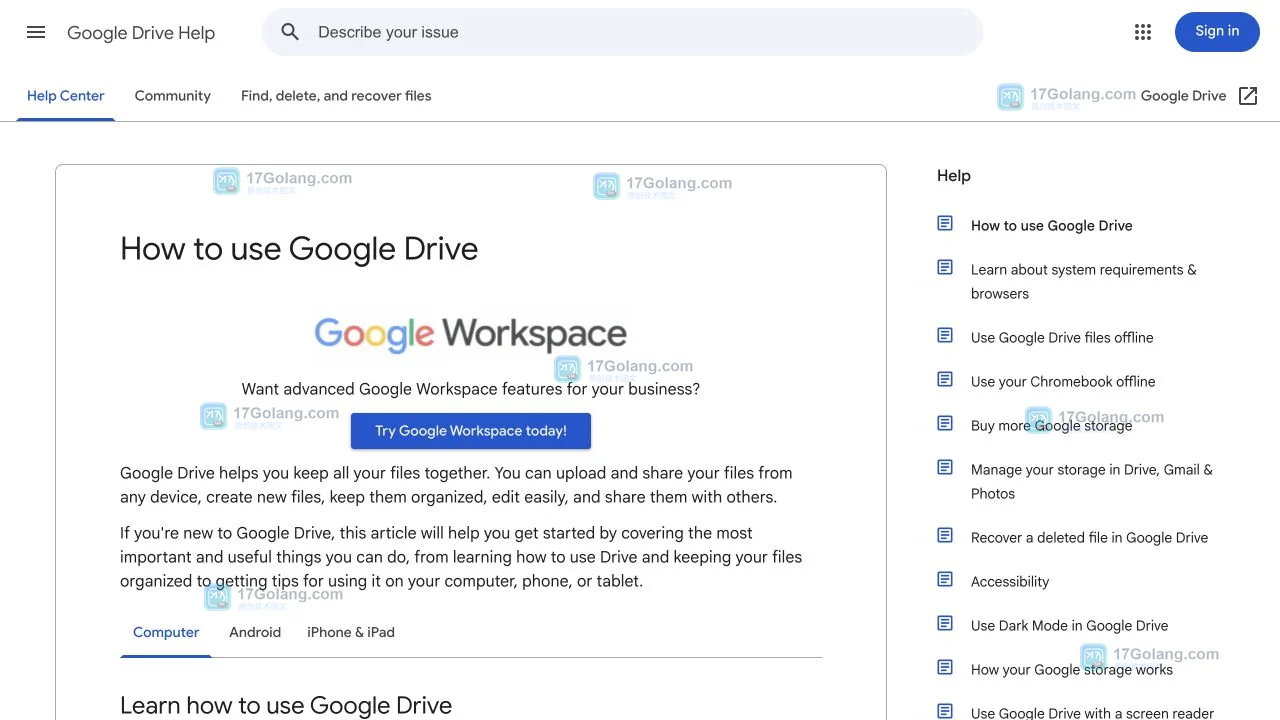Screen dimensions: 1280x720
Task: Click the Help sidebar heading
Action: coord(954,176)
